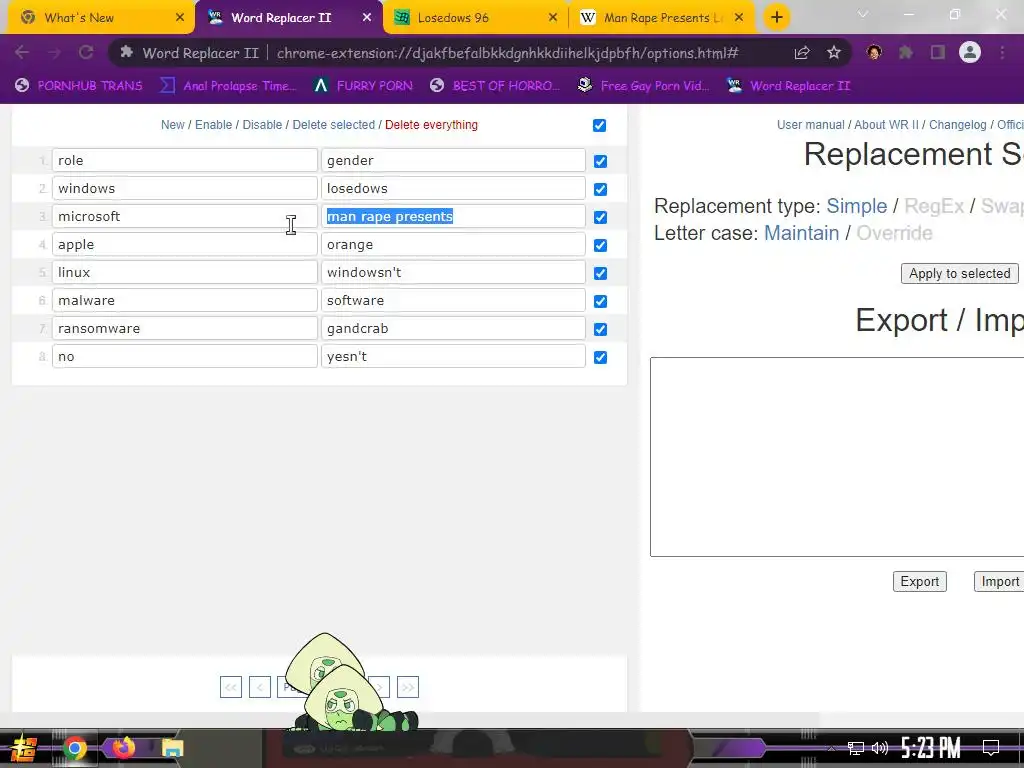The width and height of the screenshot is (1024, 768).
Task: Close the Word Replacer II tab
Action: (367, 18)
